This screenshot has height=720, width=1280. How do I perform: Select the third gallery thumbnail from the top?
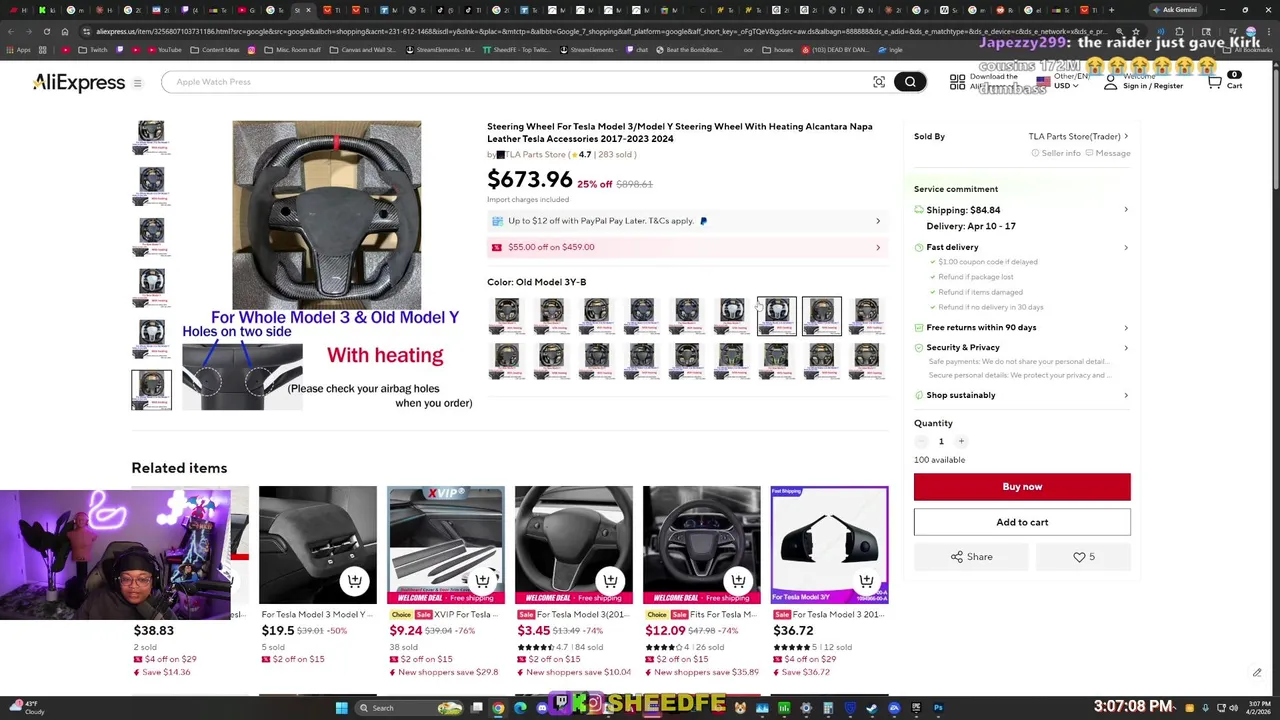(x=152, y=238)
